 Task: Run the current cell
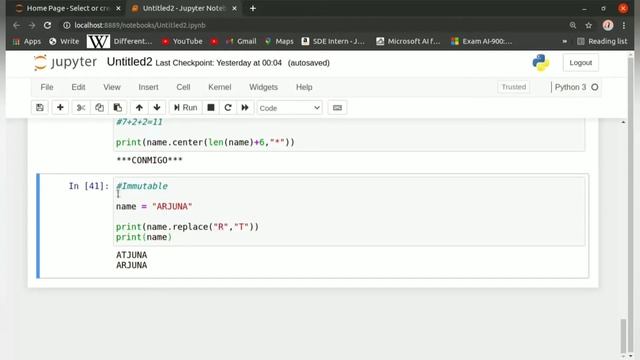point(186,107)
